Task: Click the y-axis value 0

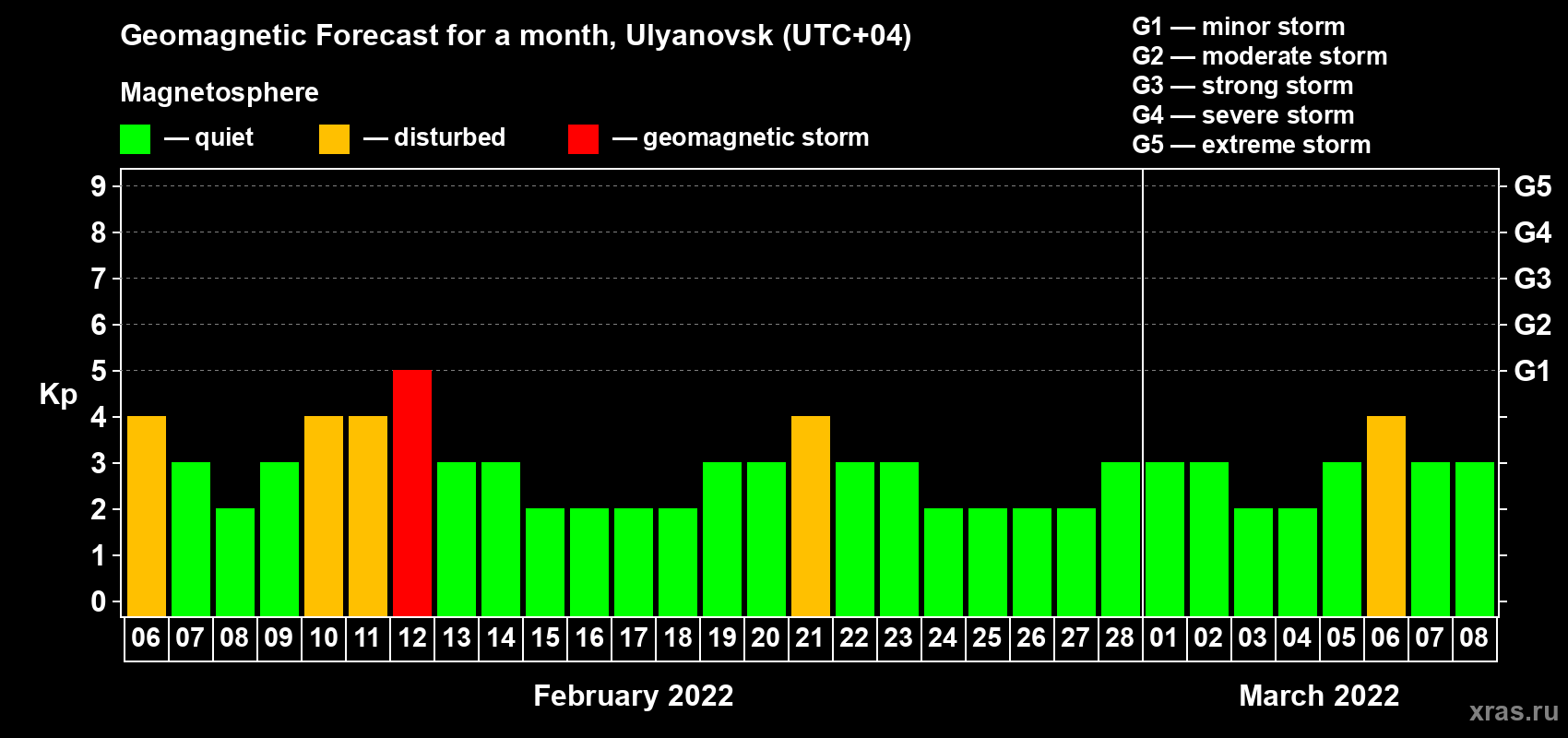Action: (x=99, y=601)
